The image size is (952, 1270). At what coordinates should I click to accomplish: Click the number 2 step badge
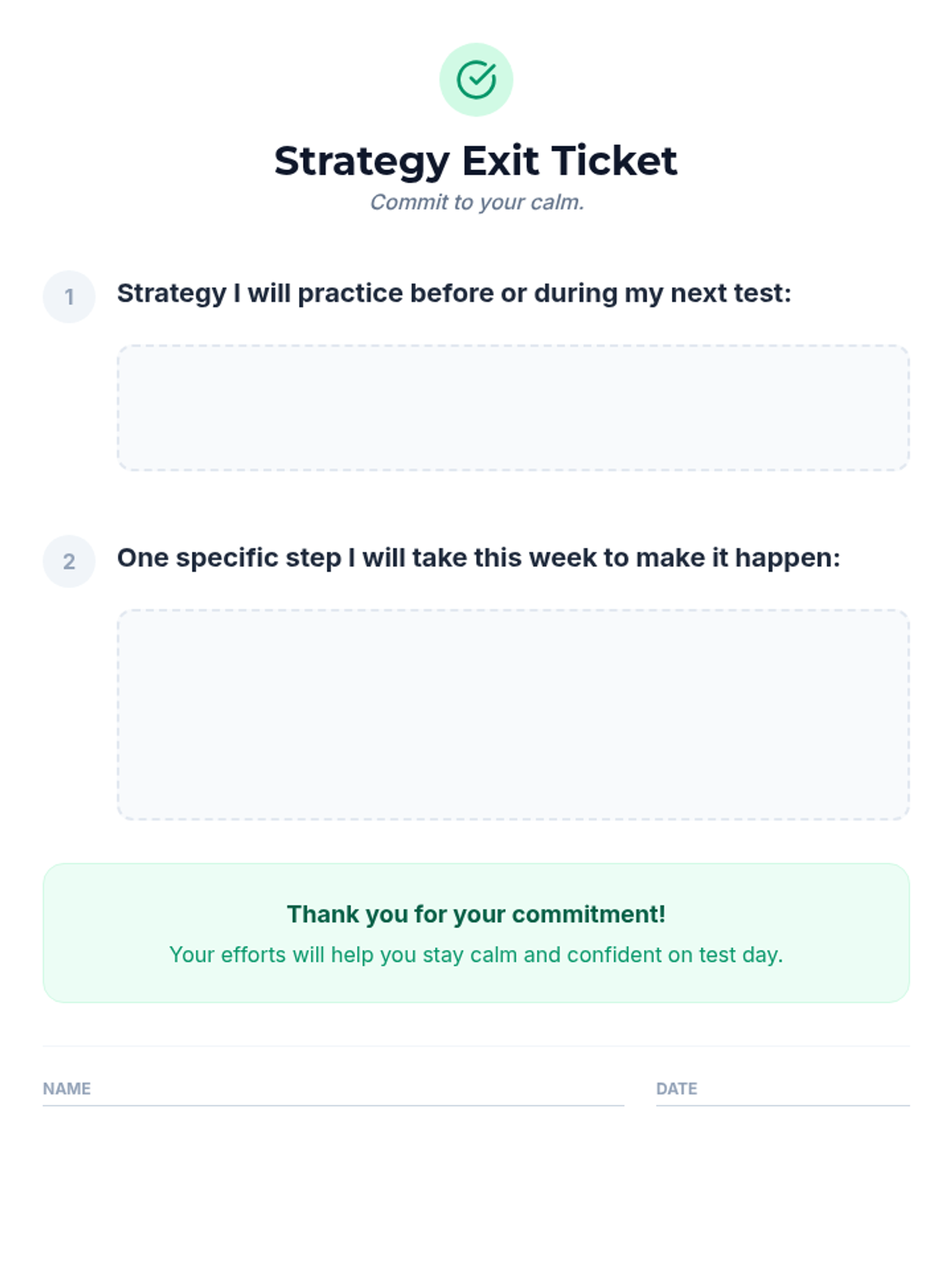[x=69, y=561]
